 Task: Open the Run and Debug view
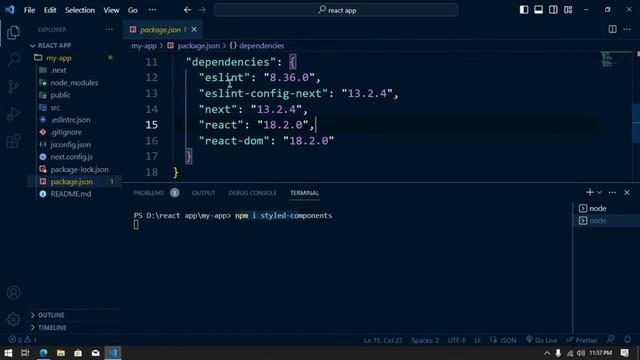pos(13,114)
